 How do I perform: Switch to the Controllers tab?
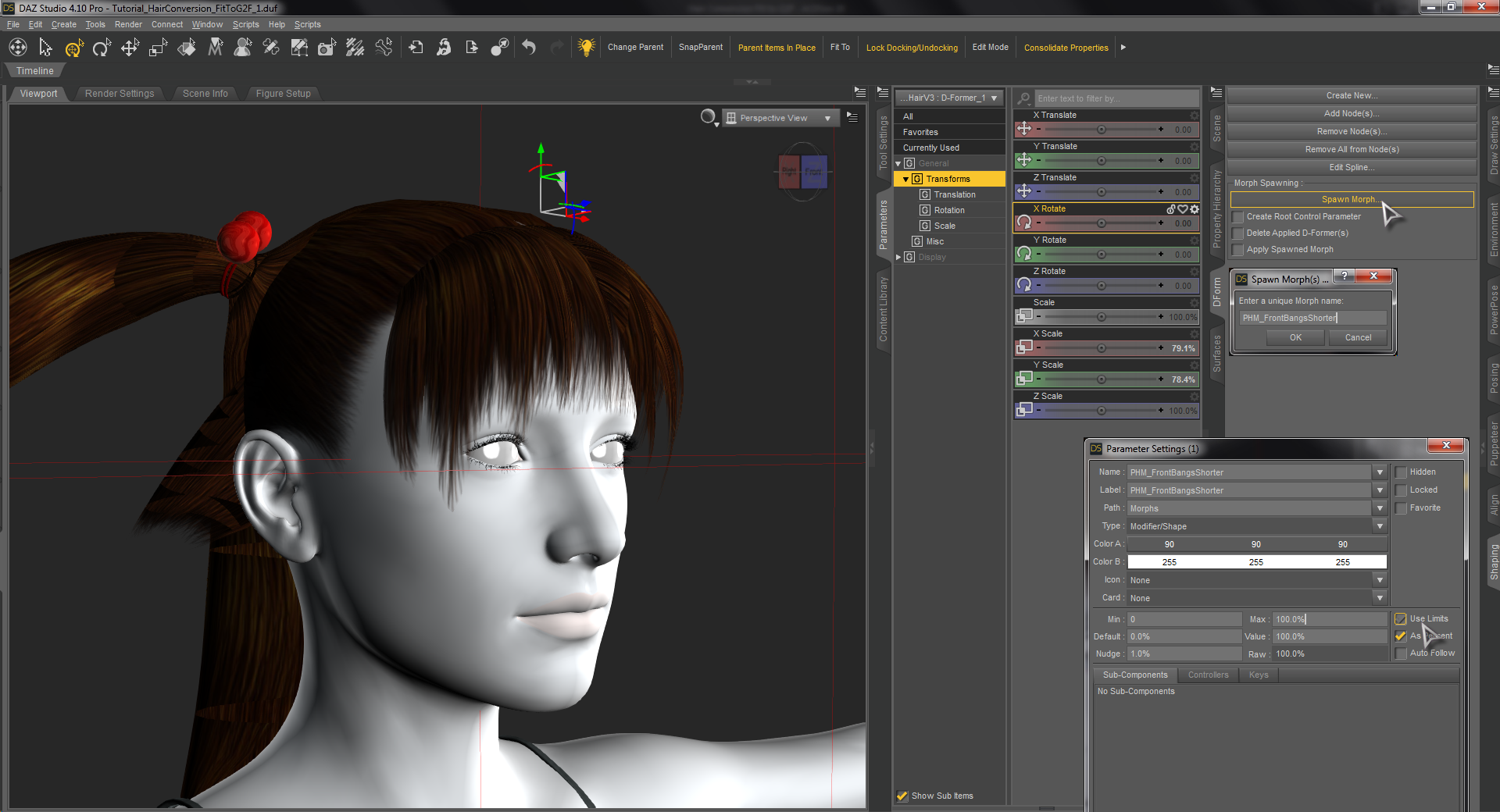pyautogui.click(x=1208, y=675)
